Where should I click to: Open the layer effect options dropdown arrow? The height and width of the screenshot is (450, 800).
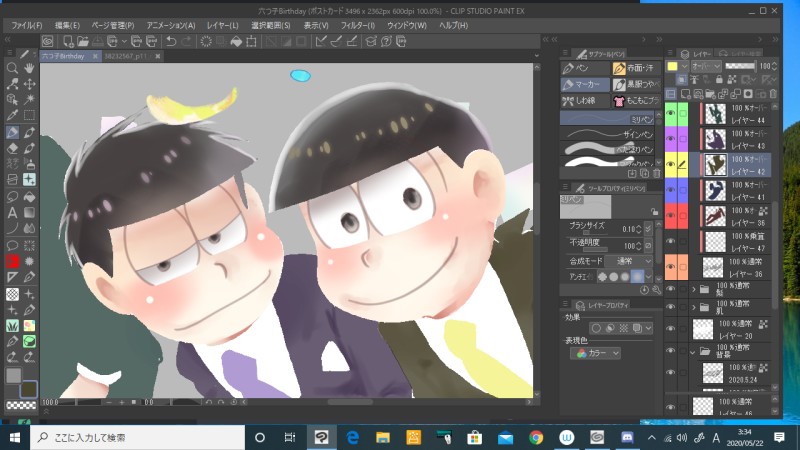click(648, 328)
